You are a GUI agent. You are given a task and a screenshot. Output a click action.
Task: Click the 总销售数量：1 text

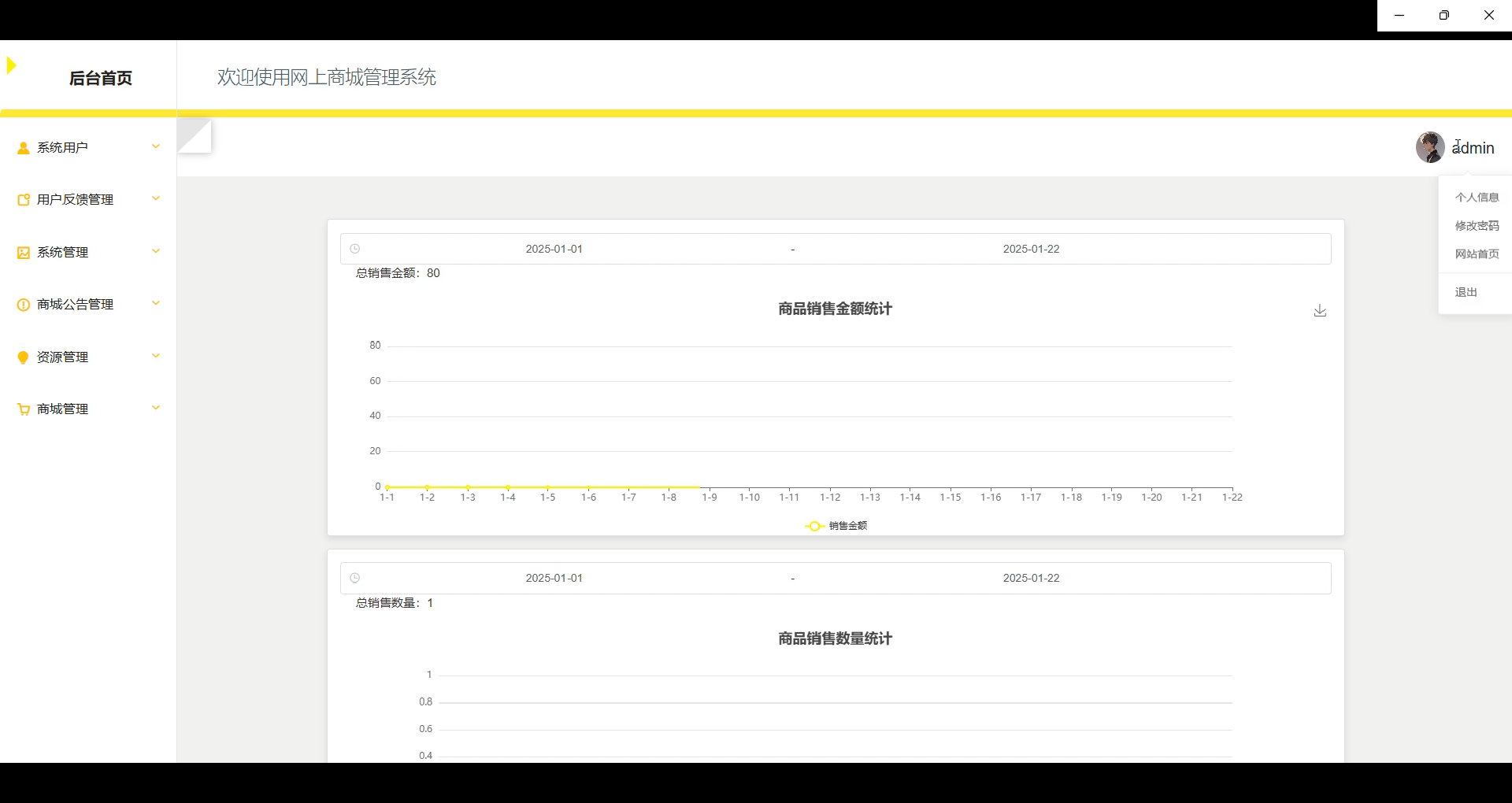click(395, 603)
